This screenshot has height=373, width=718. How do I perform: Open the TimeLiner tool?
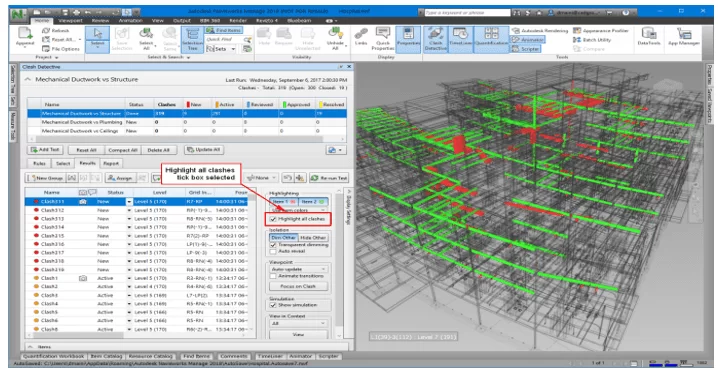pyautogui.click(x=460, y=38)
